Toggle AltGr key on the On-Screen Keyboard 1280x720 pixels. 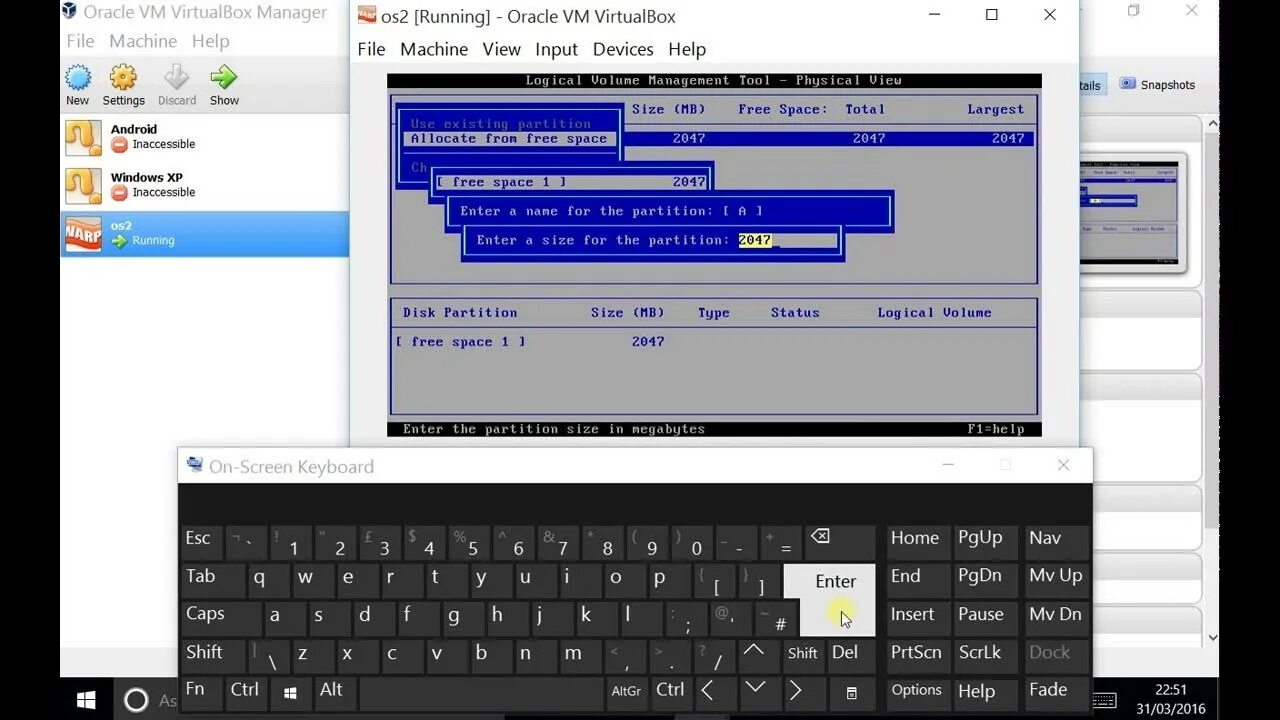tap(626, 692)
